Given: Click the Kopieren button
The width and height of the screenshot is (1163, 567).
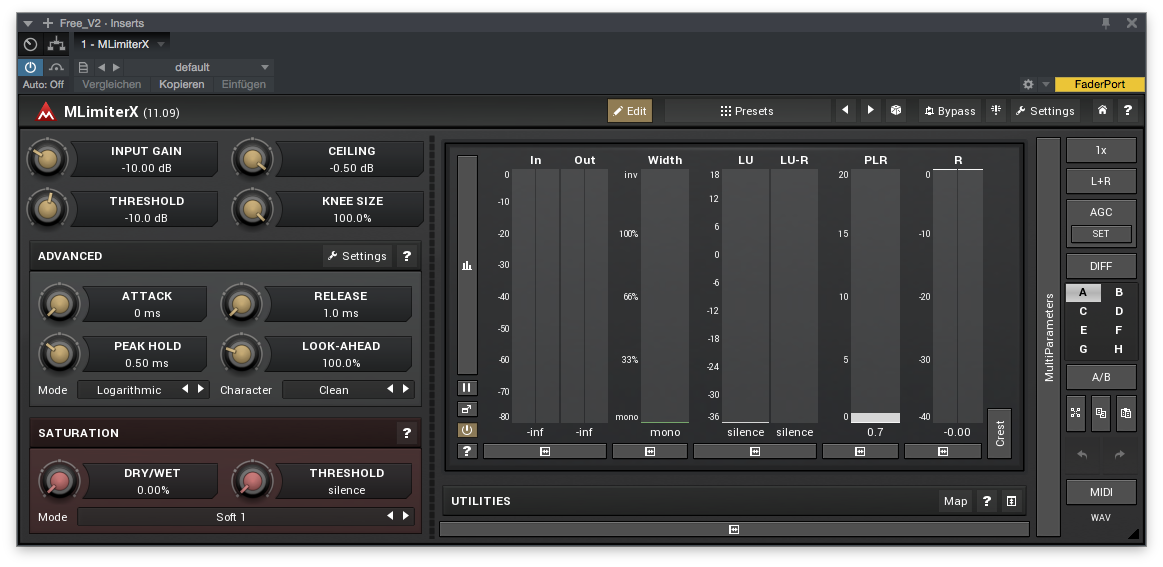Looking at the screenshot, I should pos(182,85).
